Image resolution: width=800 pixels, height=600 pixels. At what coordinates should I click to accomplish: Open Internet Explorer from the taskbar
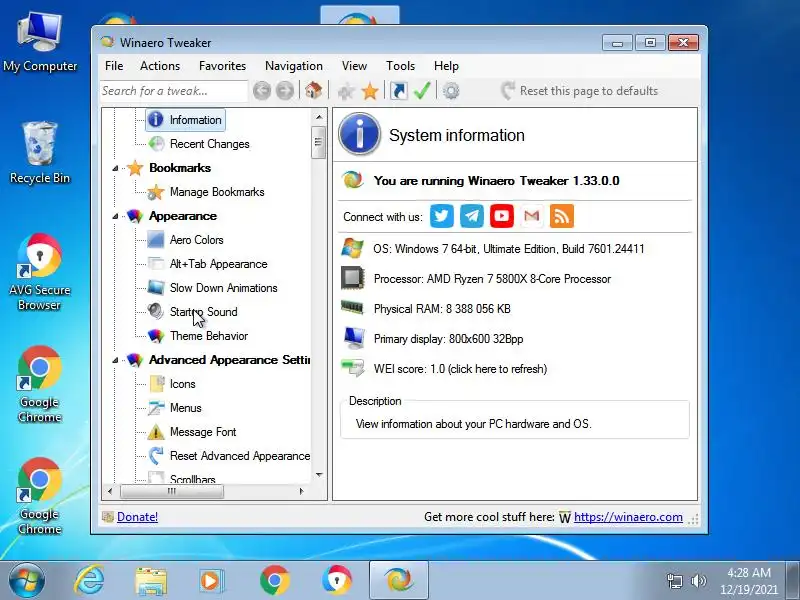coord(89,581)
